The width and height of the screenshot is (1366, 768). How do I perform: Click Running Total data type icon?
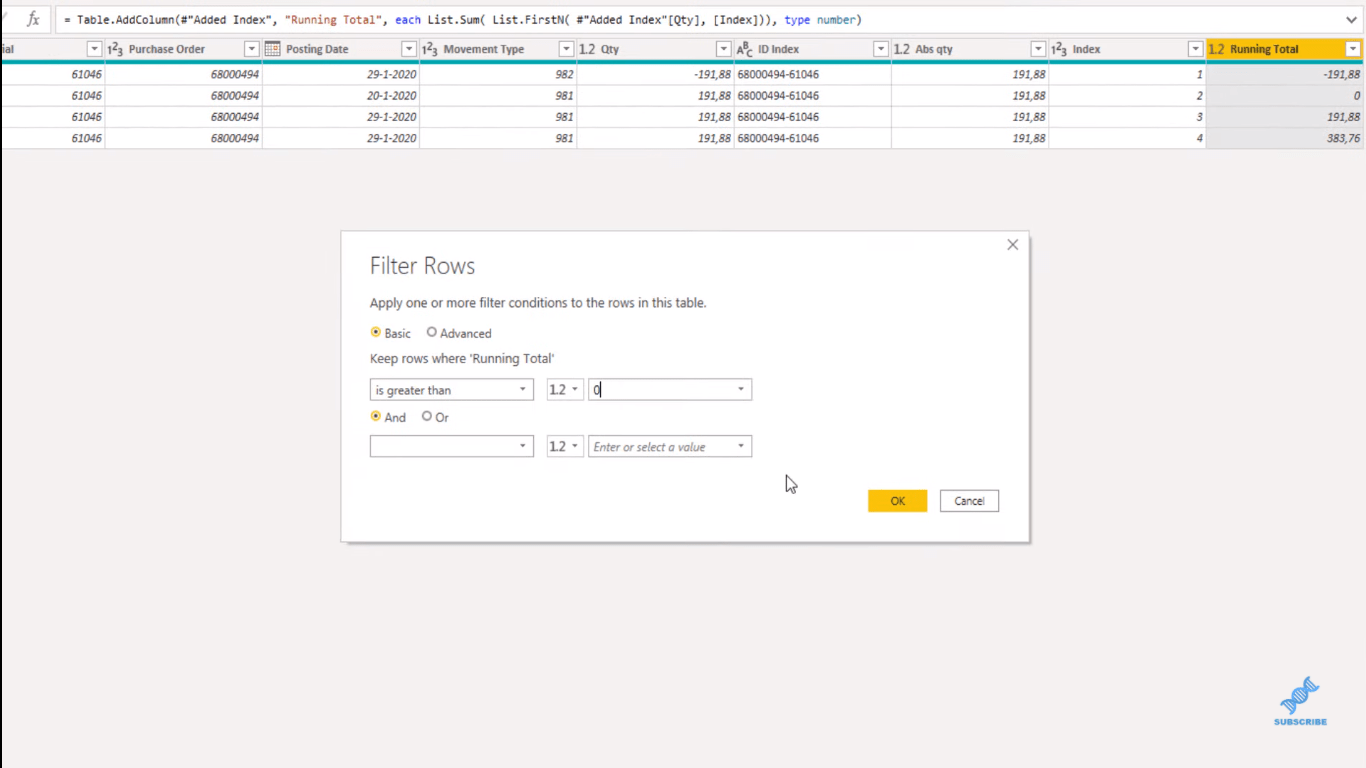pos(1216,49)
